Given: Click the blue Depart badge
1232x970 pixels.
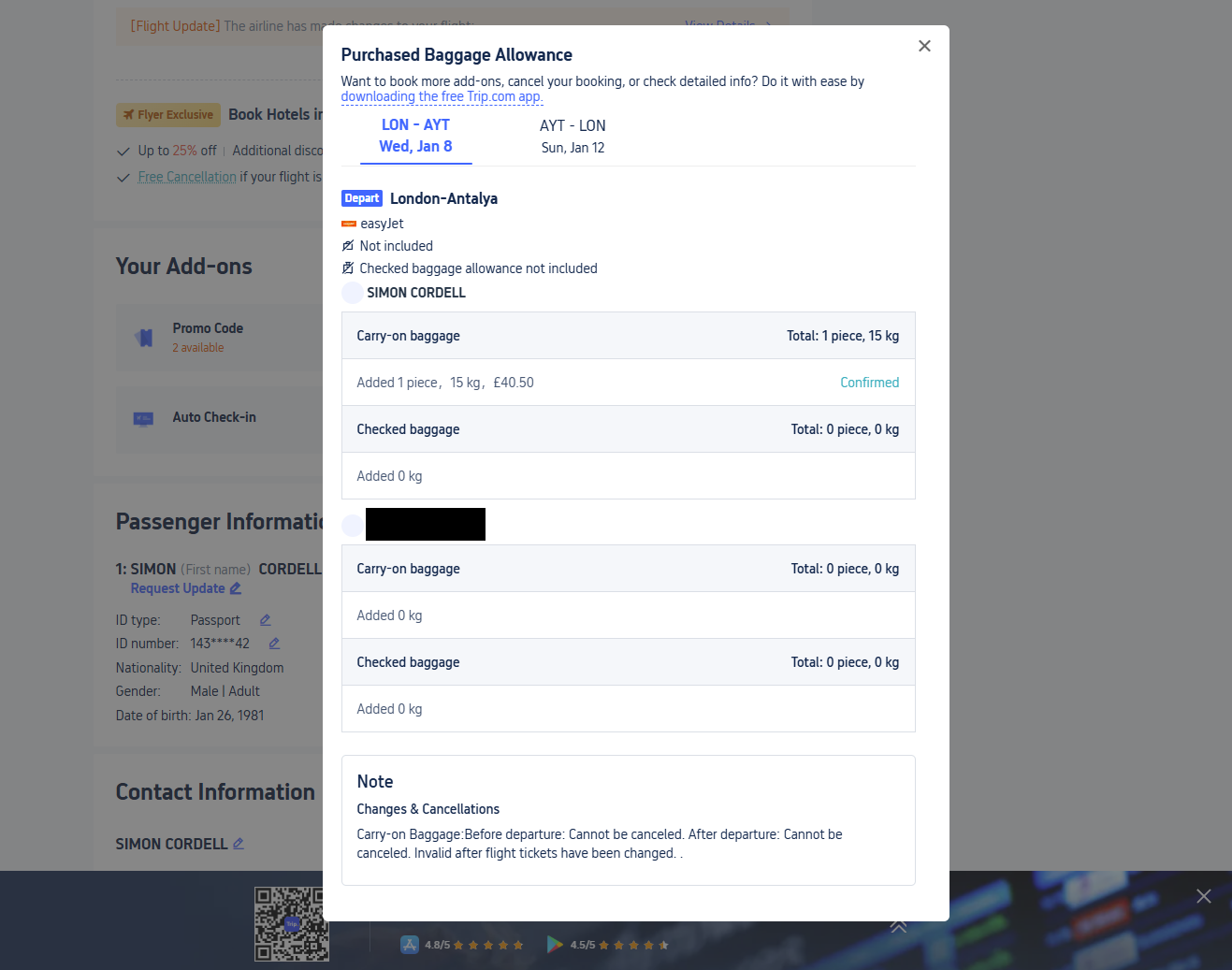Looking at the screenshot, I should pos(362,198).
